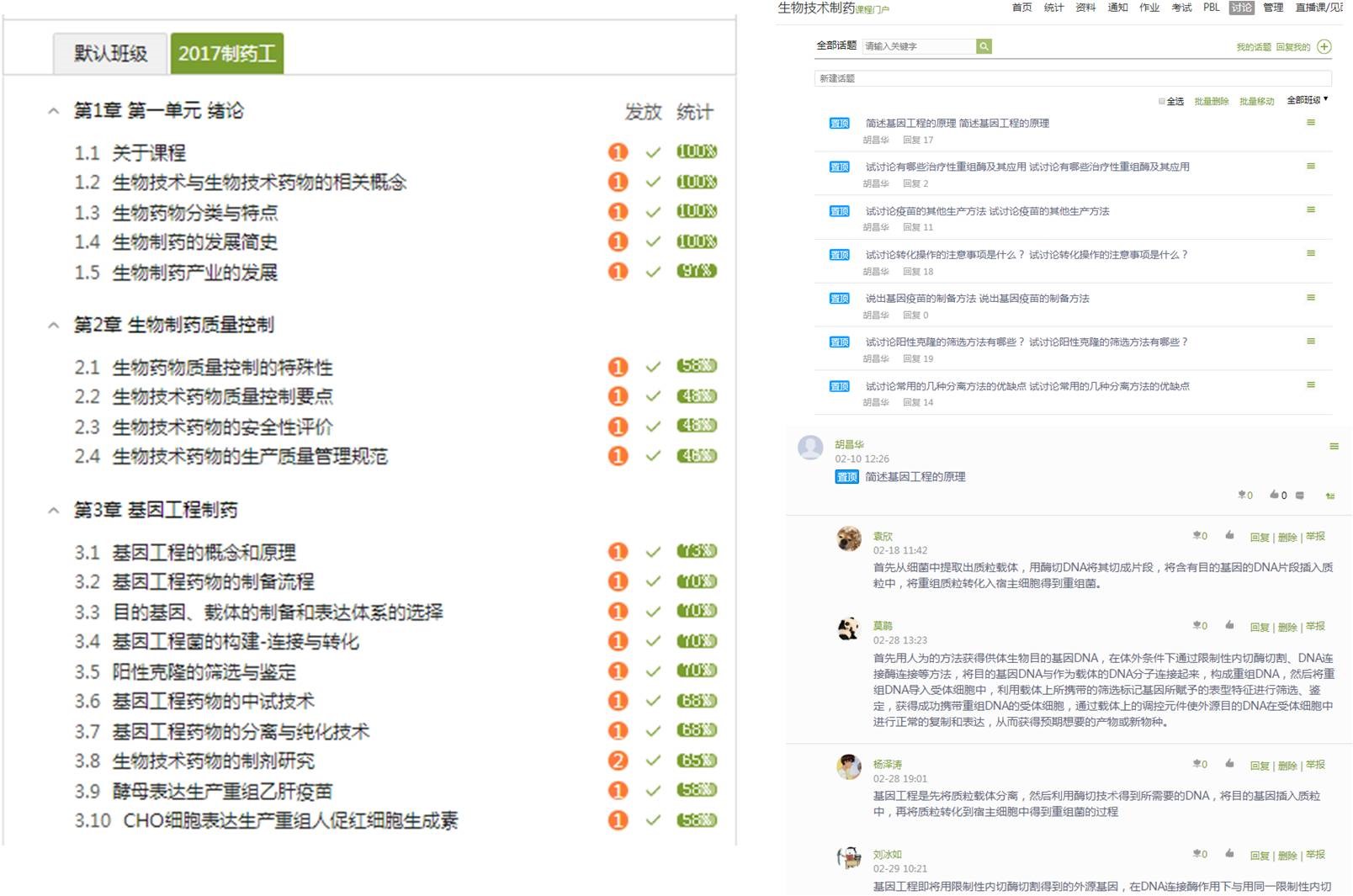Click the 97% progress badge for section 1.5
1353x896 pixels.
tap(697, 271)
